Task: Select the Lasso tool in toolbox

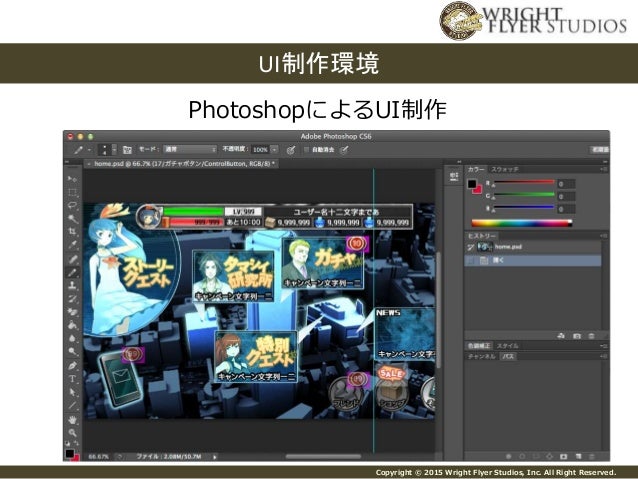Action: pyautogui.click(x=73, y=205)
